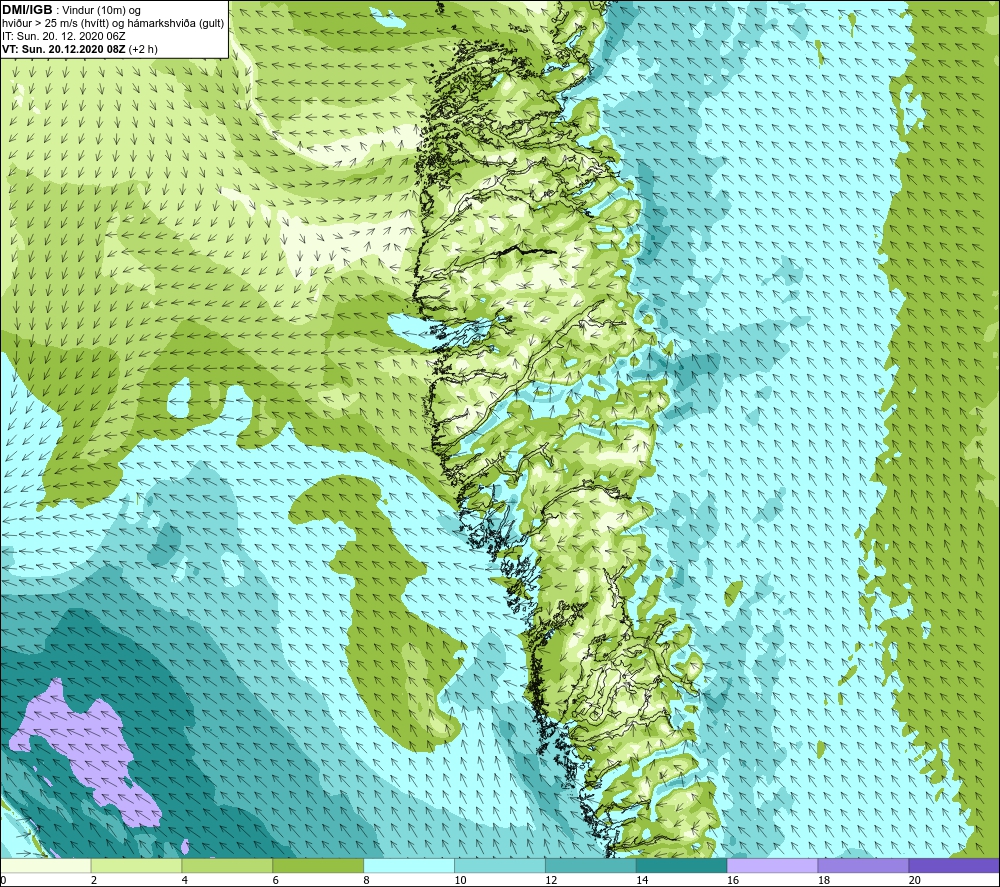The image size is (1000, 887).
Task: Click the legend scale label '10'
Action: point(460,880)
